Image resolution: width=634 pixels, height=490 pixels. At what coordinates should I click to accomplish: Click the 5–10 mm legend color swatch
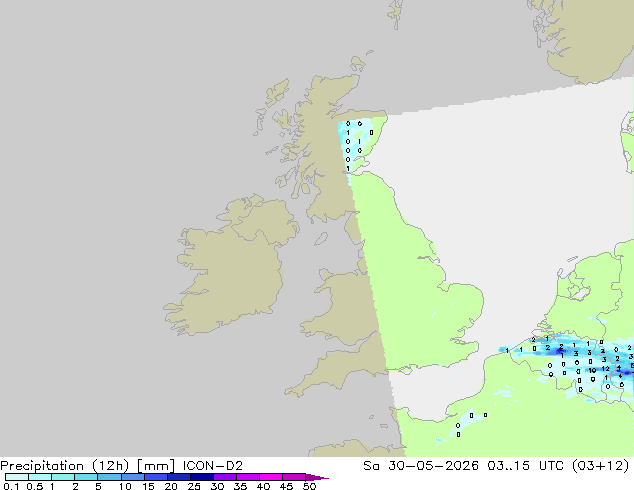[x=109, y=477]
